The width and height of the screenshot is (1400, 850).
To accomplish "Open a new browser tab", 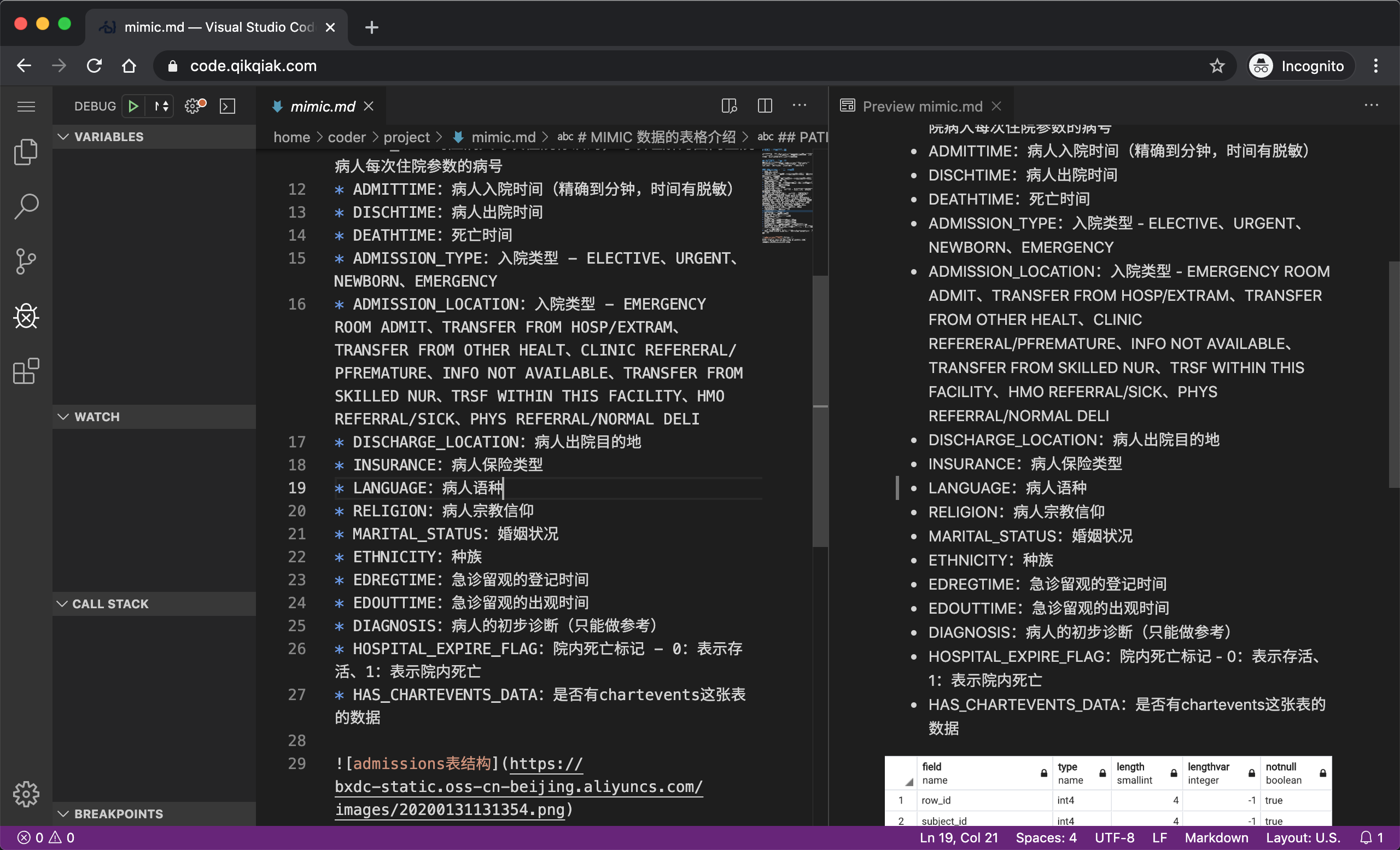I will pos(371,27).
